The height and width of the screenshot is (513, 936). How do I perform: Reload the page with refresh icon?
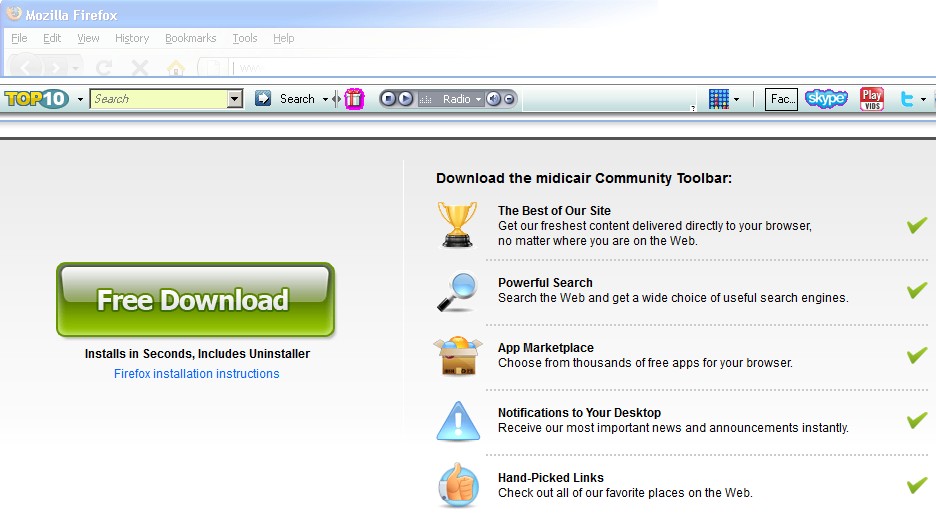coord(104,67)
